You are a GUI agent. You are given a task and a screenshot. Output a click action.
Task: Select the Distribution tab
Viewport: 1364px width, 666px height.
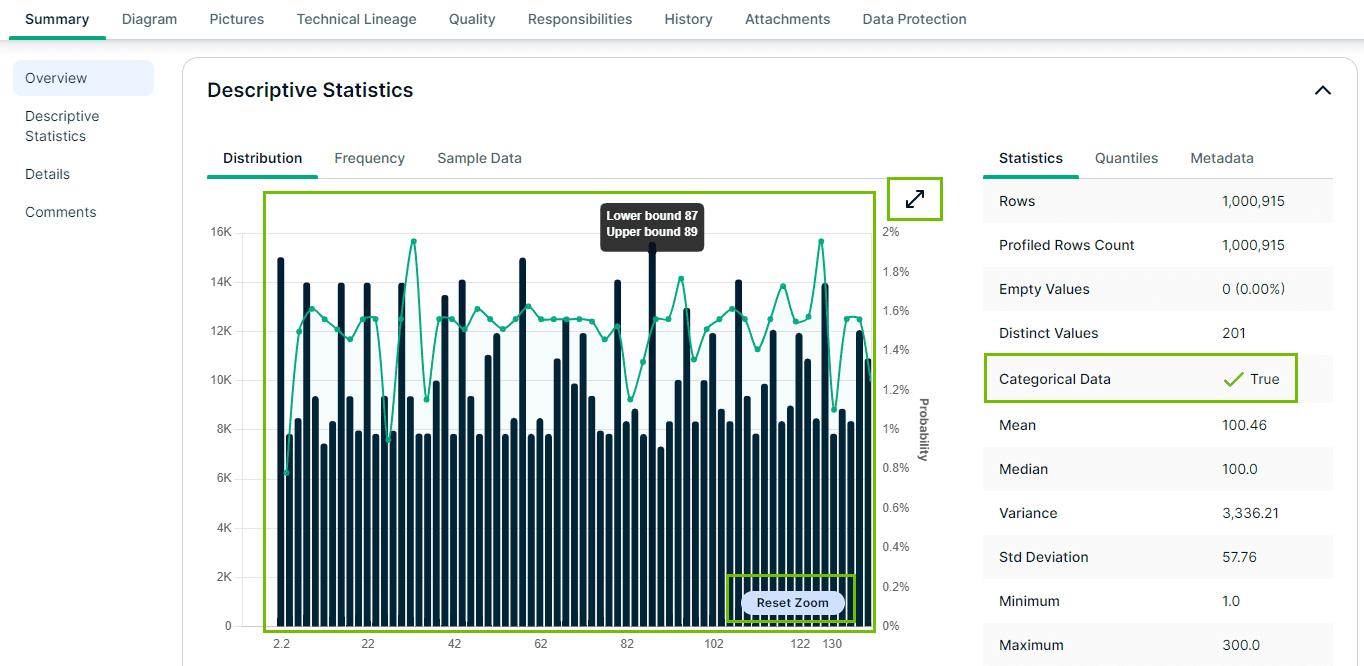tap(262, 158)
